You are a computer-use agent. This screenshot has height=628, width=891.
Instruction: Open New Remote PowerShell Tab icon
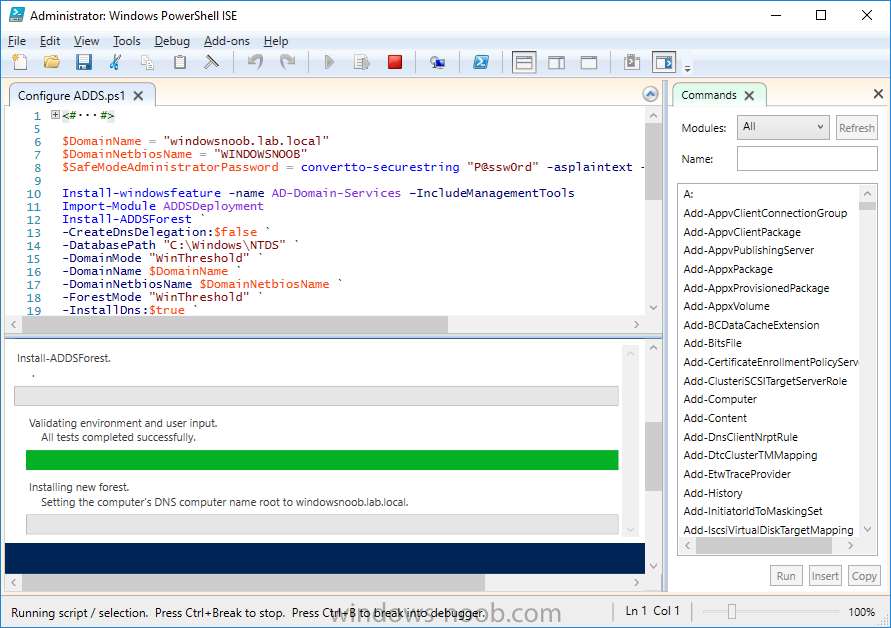437,63
